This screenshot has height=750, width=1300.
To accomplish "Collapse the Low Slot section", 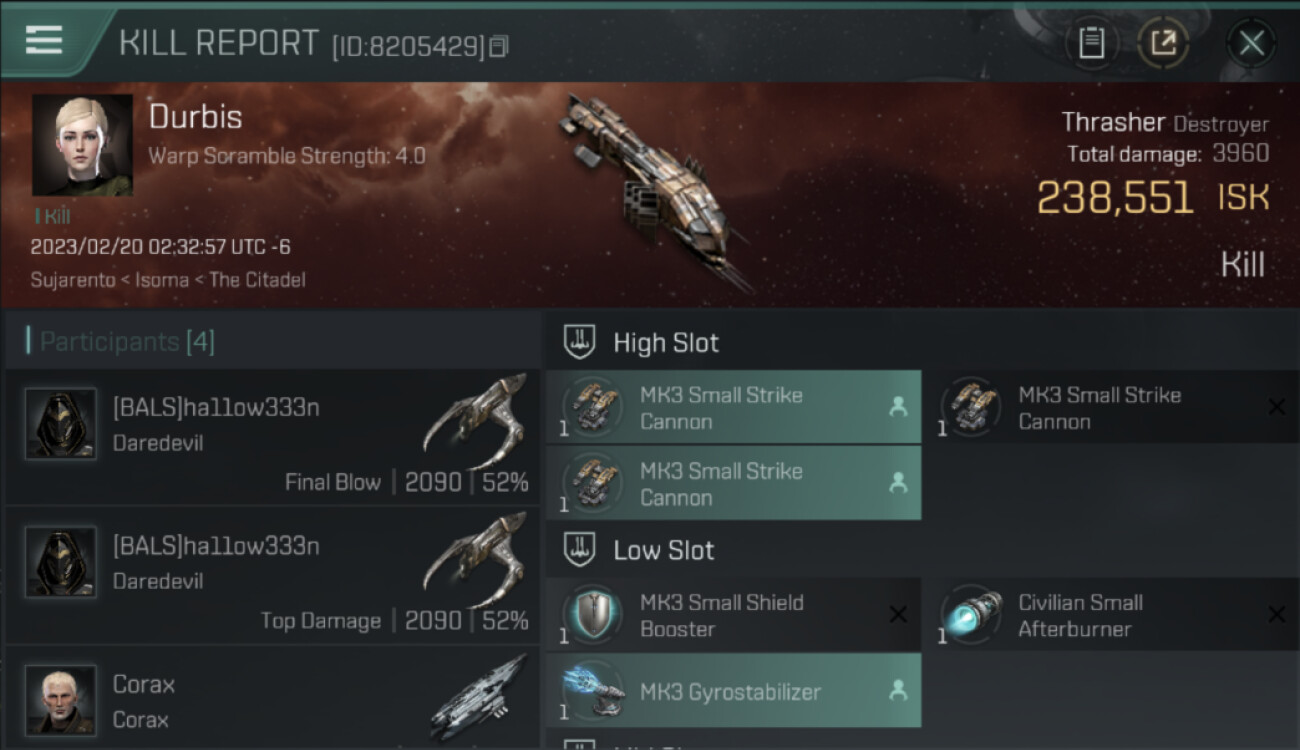I will click(x=580, y=550).
